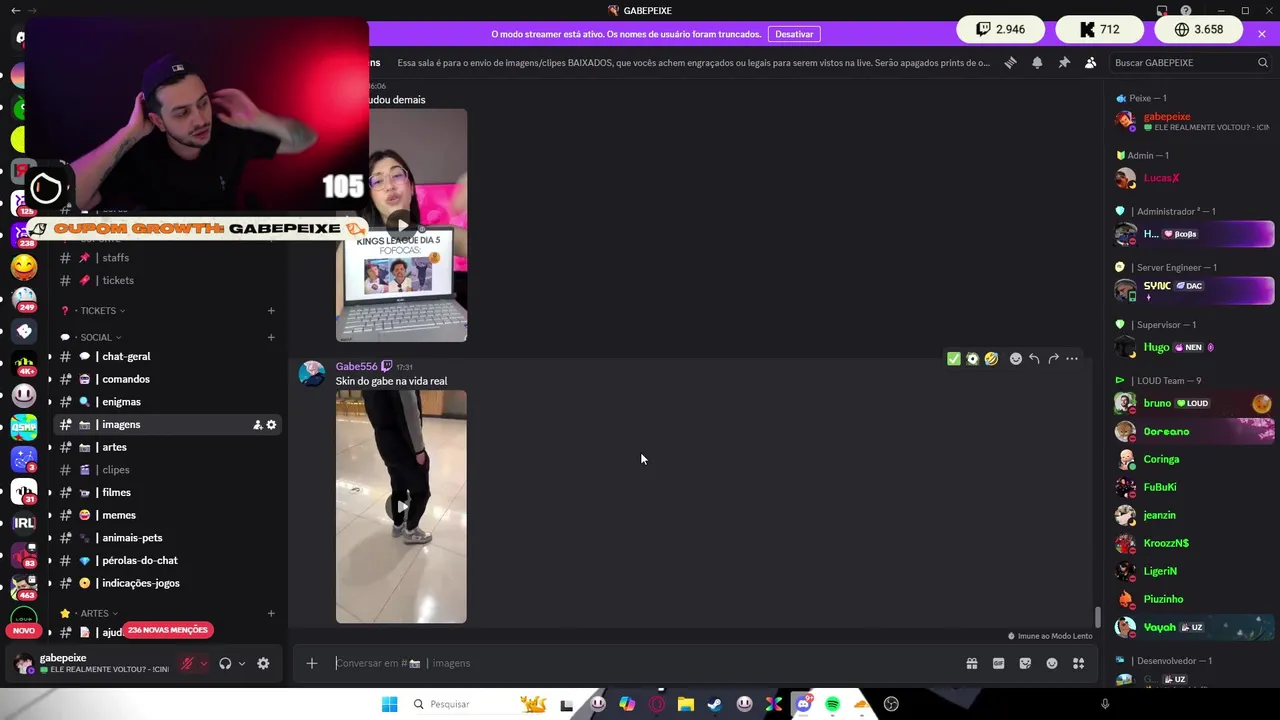Click Desativar streamer mode button

[794, 34]
